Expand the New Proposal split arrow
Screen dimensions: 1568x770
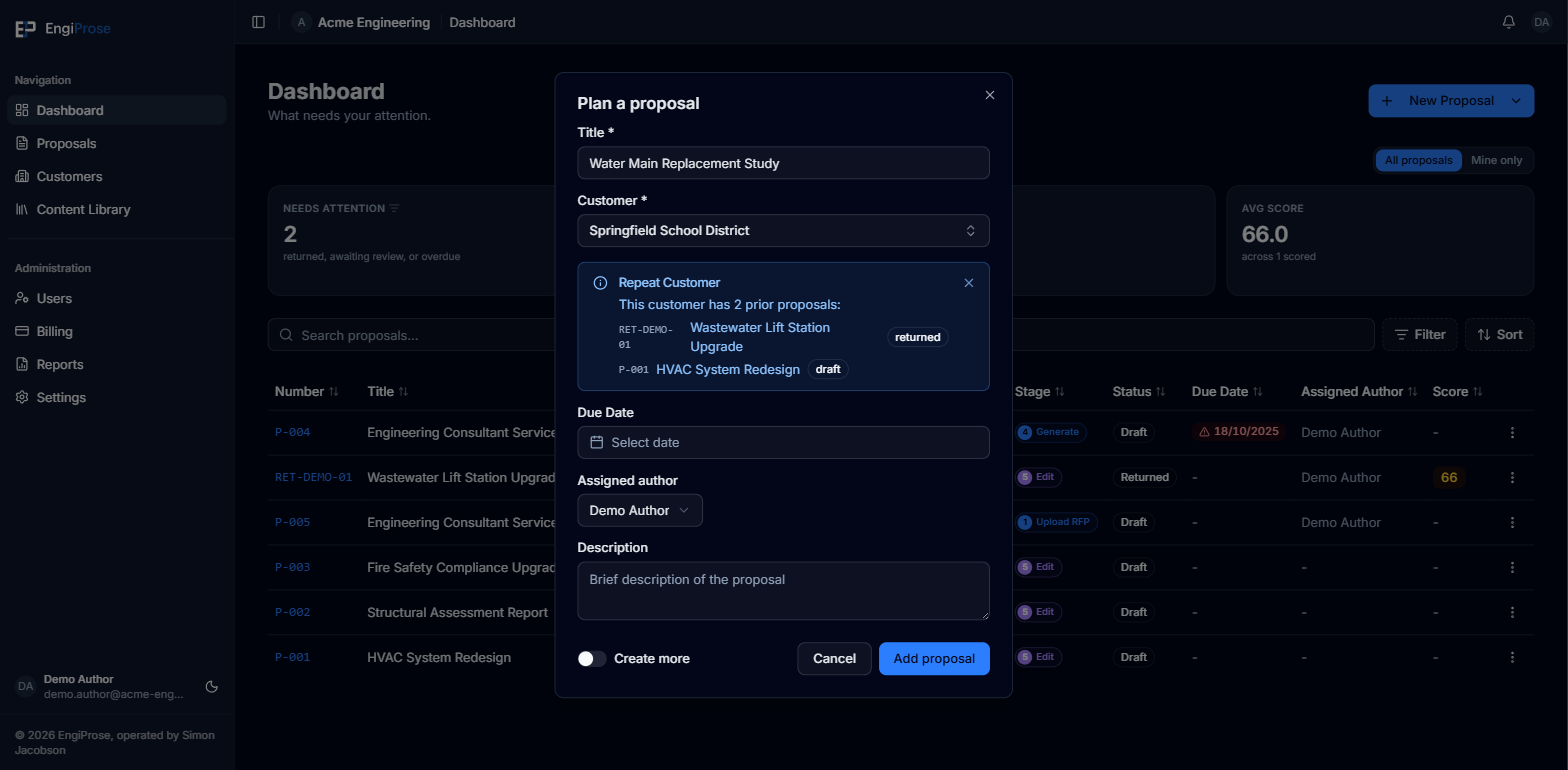point(1516,101)
